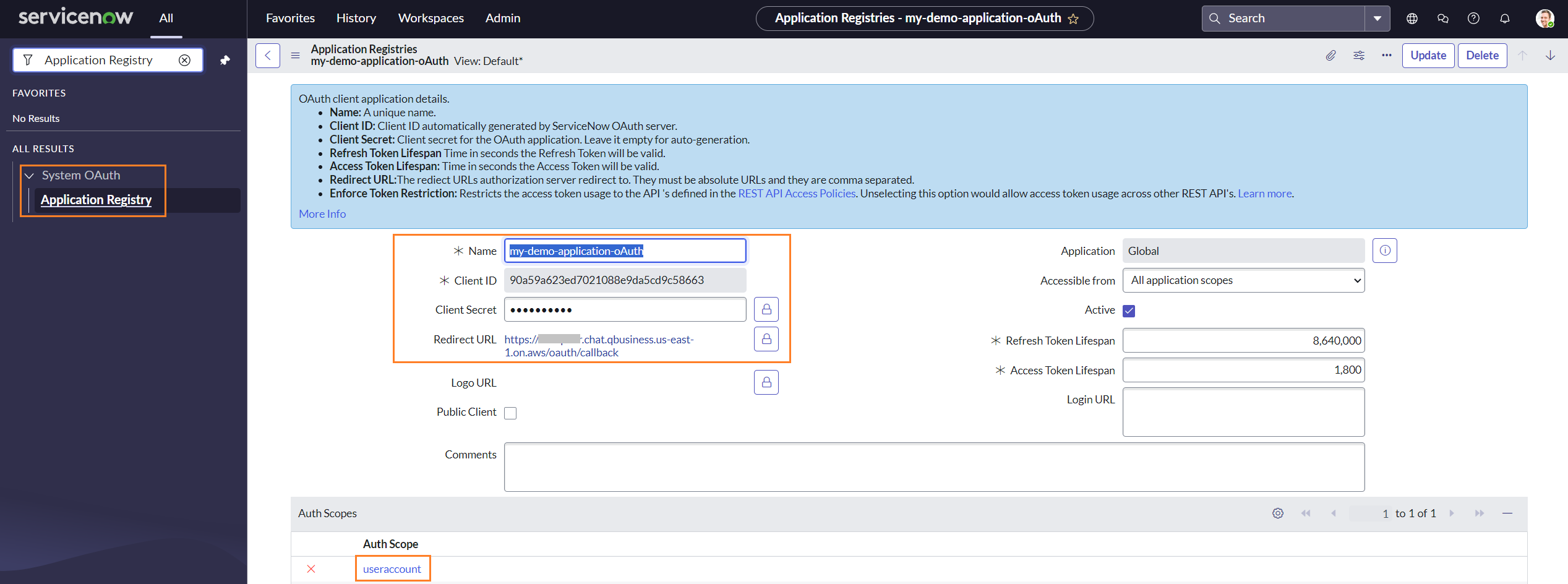
Task: Collapse the System OAuth section
Action: click(x=28, y=175)
